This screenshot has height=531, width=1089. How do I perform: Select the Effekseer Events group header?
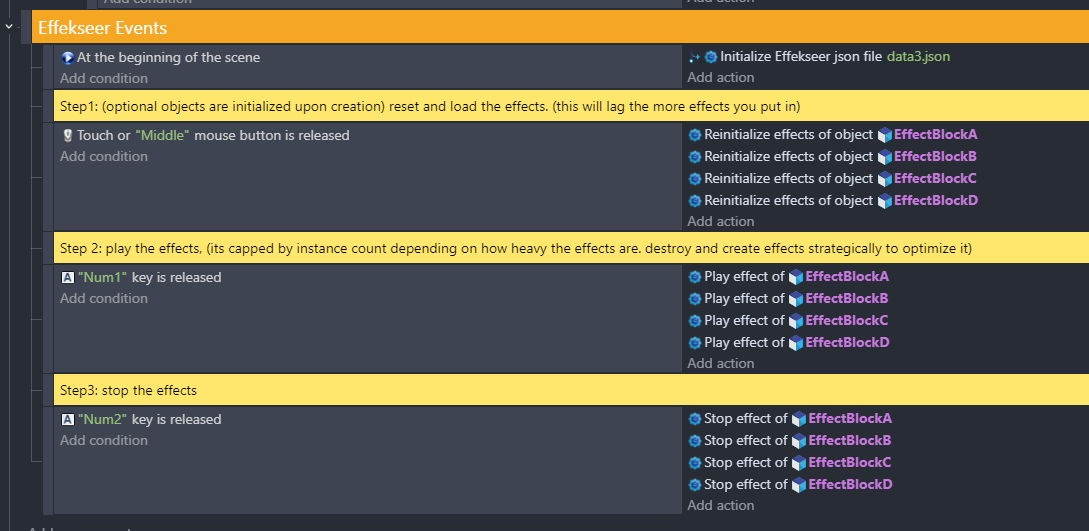tap(560, 27)
